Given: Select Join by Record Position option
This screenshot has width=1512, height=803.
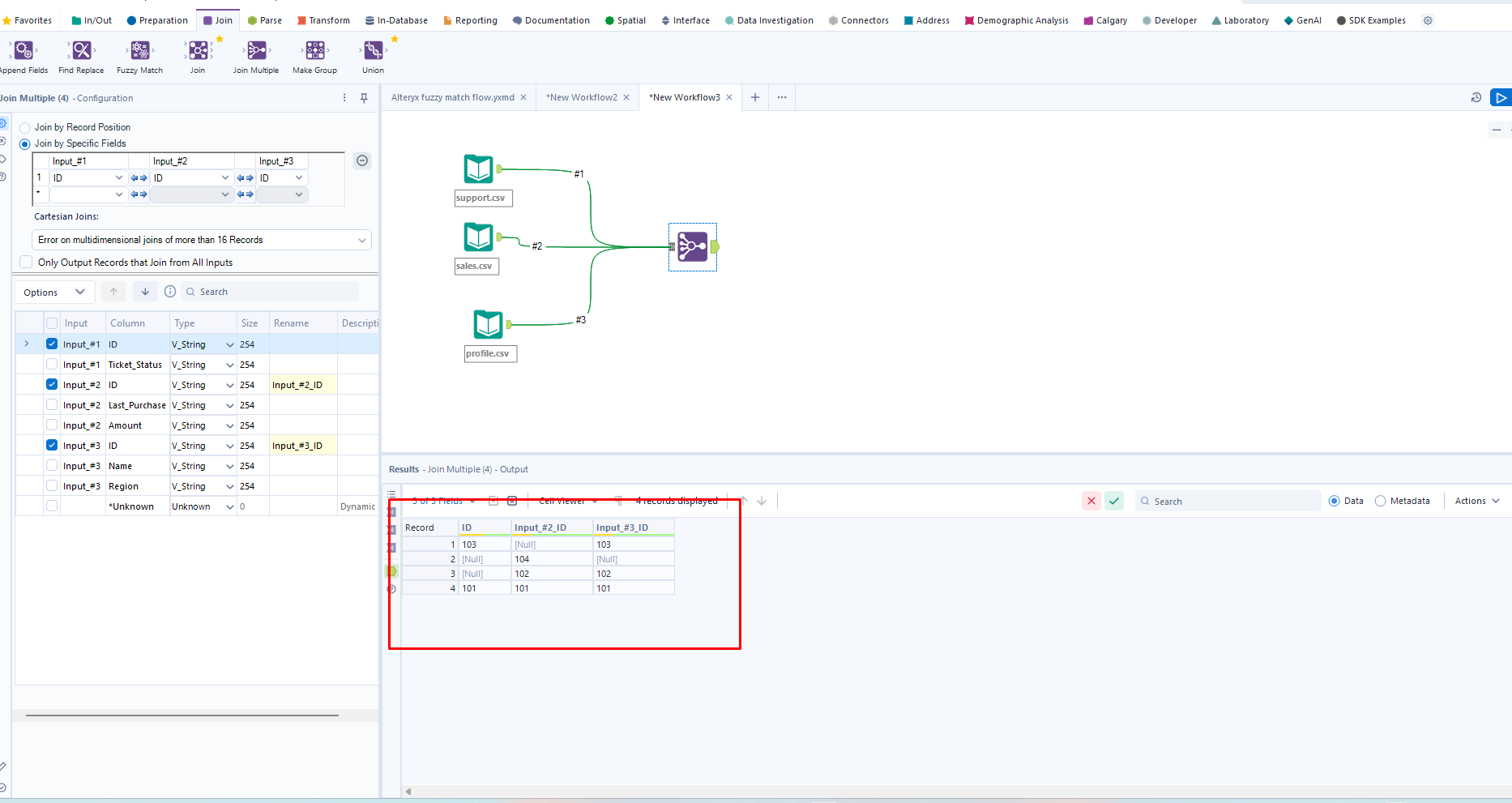Looking at the screenshot, I should pos(25,128).
